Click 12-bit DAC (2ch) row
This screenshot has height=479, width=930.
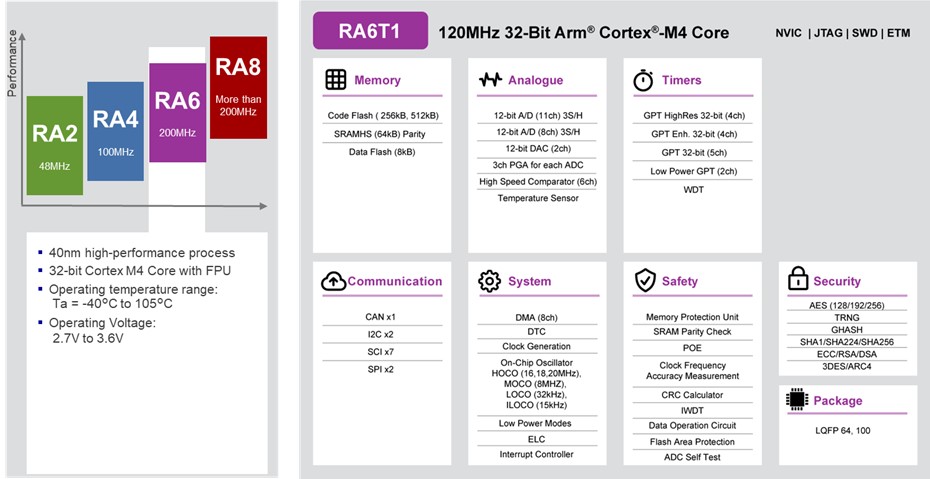coord(537,148)
